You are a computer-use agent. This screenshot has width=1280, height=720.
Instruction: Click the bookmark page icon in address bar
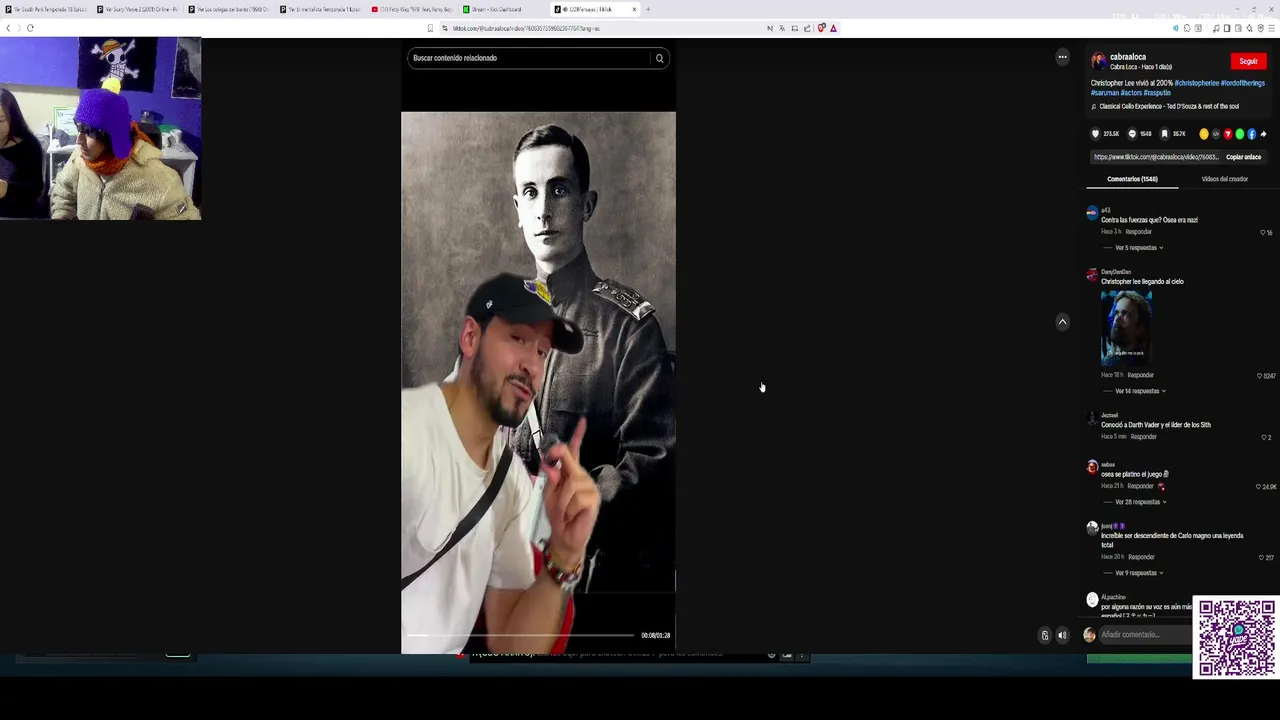[431, 28]
